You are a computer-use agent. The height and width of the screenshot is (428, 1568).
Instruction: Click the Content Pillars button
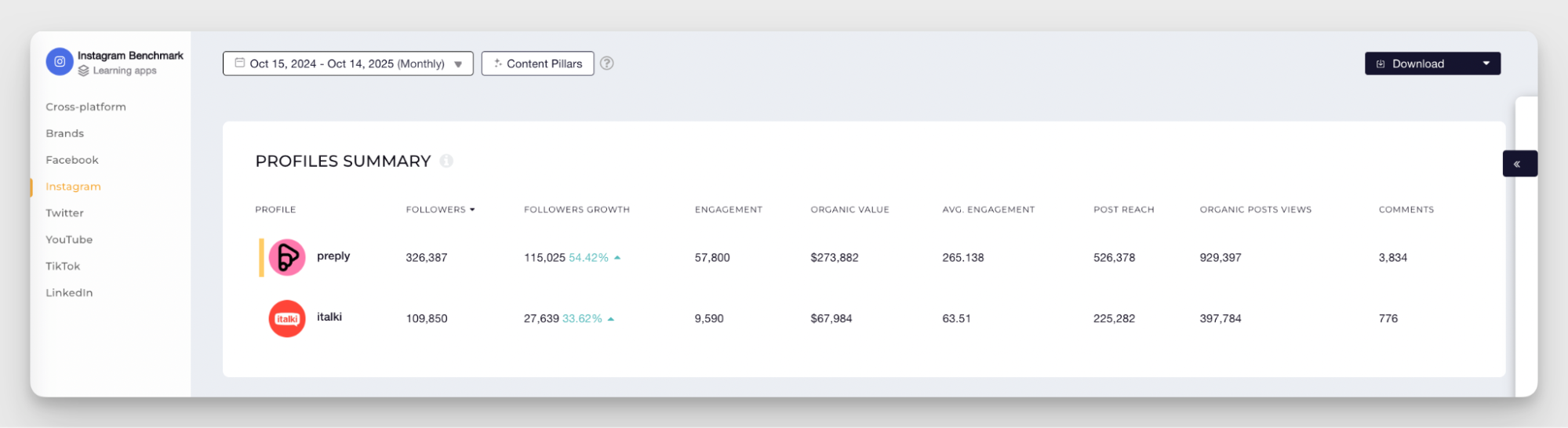tap(537, 63)
